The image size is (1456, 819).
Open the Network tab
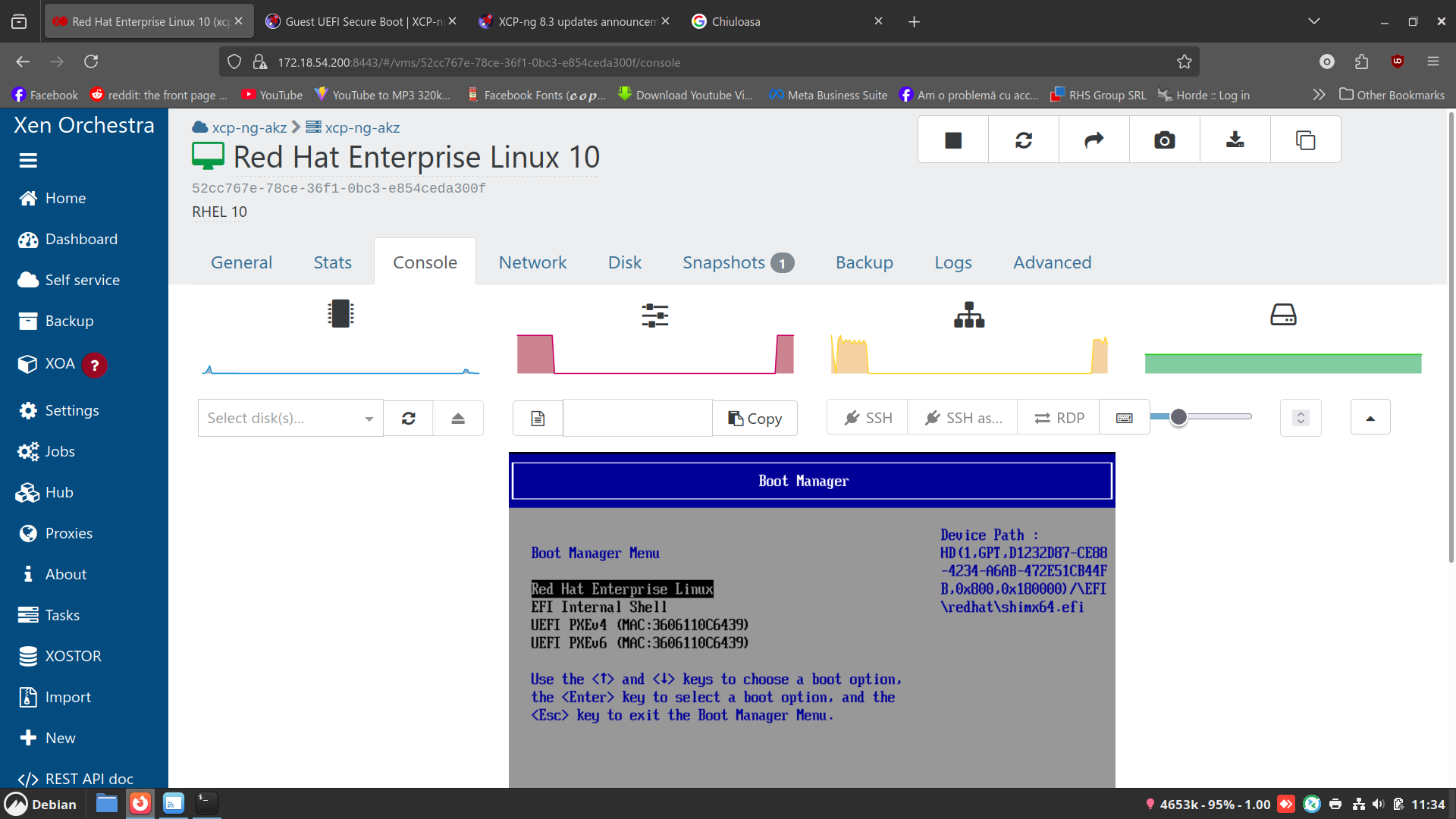click(532, 262)
